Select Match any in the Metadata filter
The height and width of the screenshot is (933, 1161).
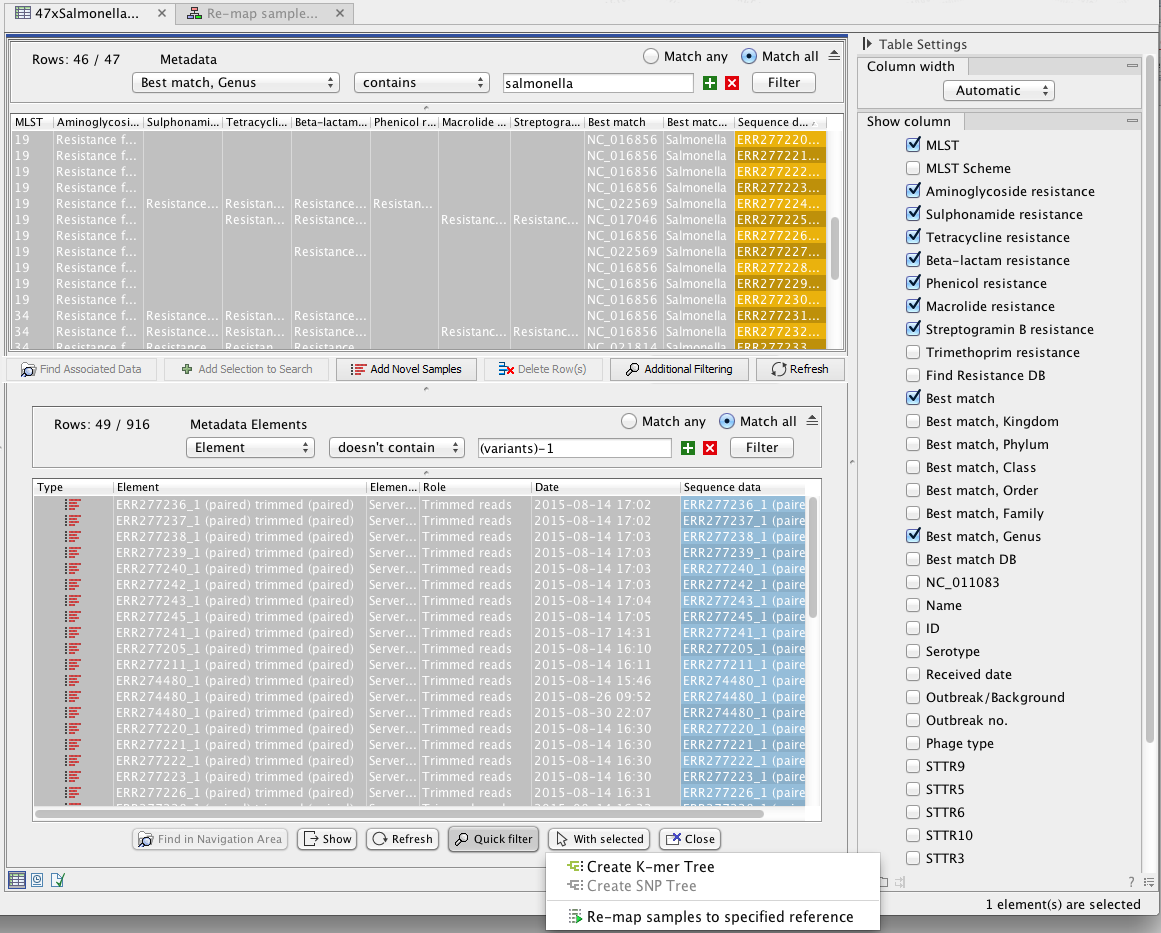(651, 57)
